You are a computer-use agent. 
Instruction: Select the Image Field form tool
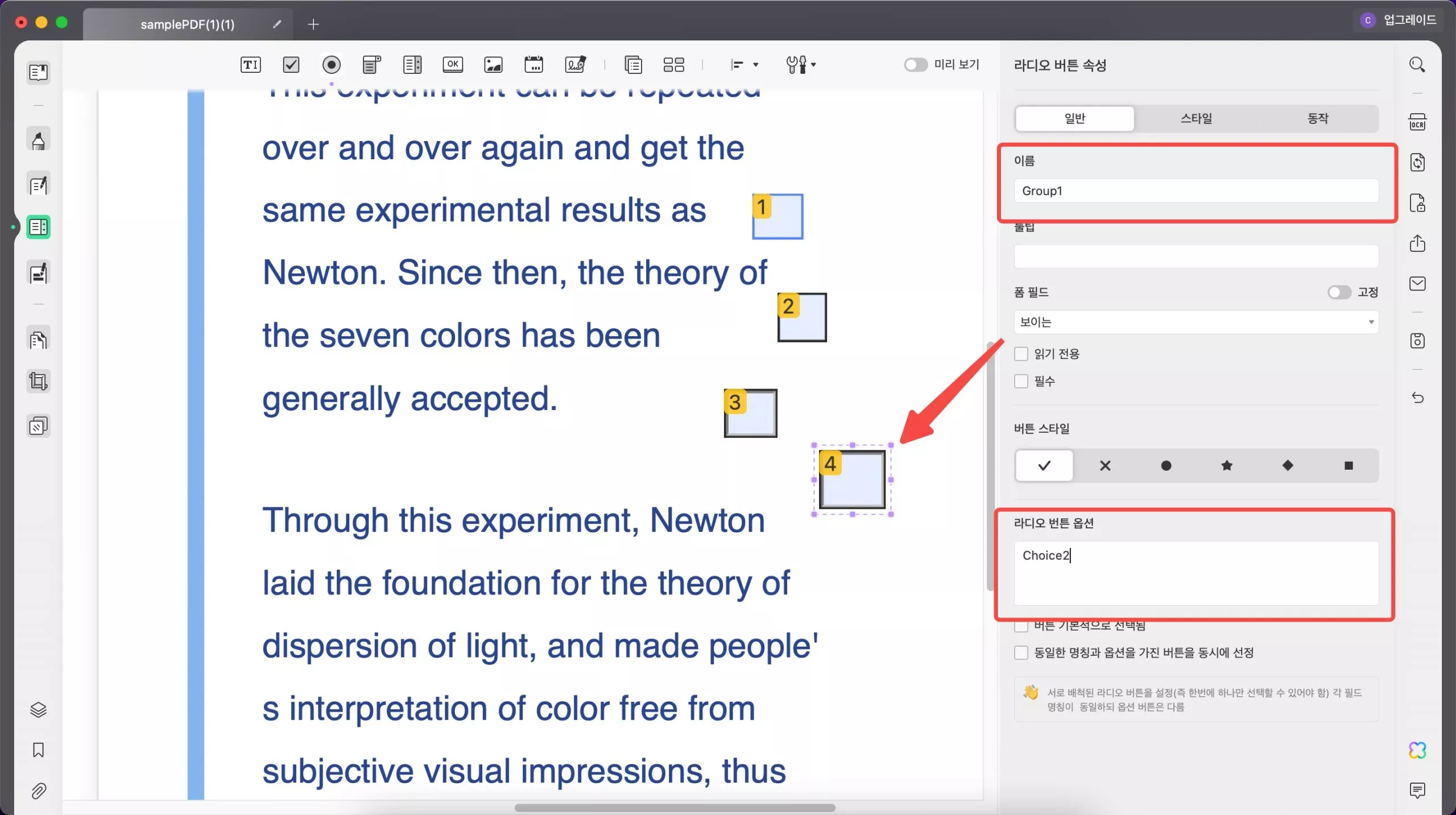pos(493,65)
